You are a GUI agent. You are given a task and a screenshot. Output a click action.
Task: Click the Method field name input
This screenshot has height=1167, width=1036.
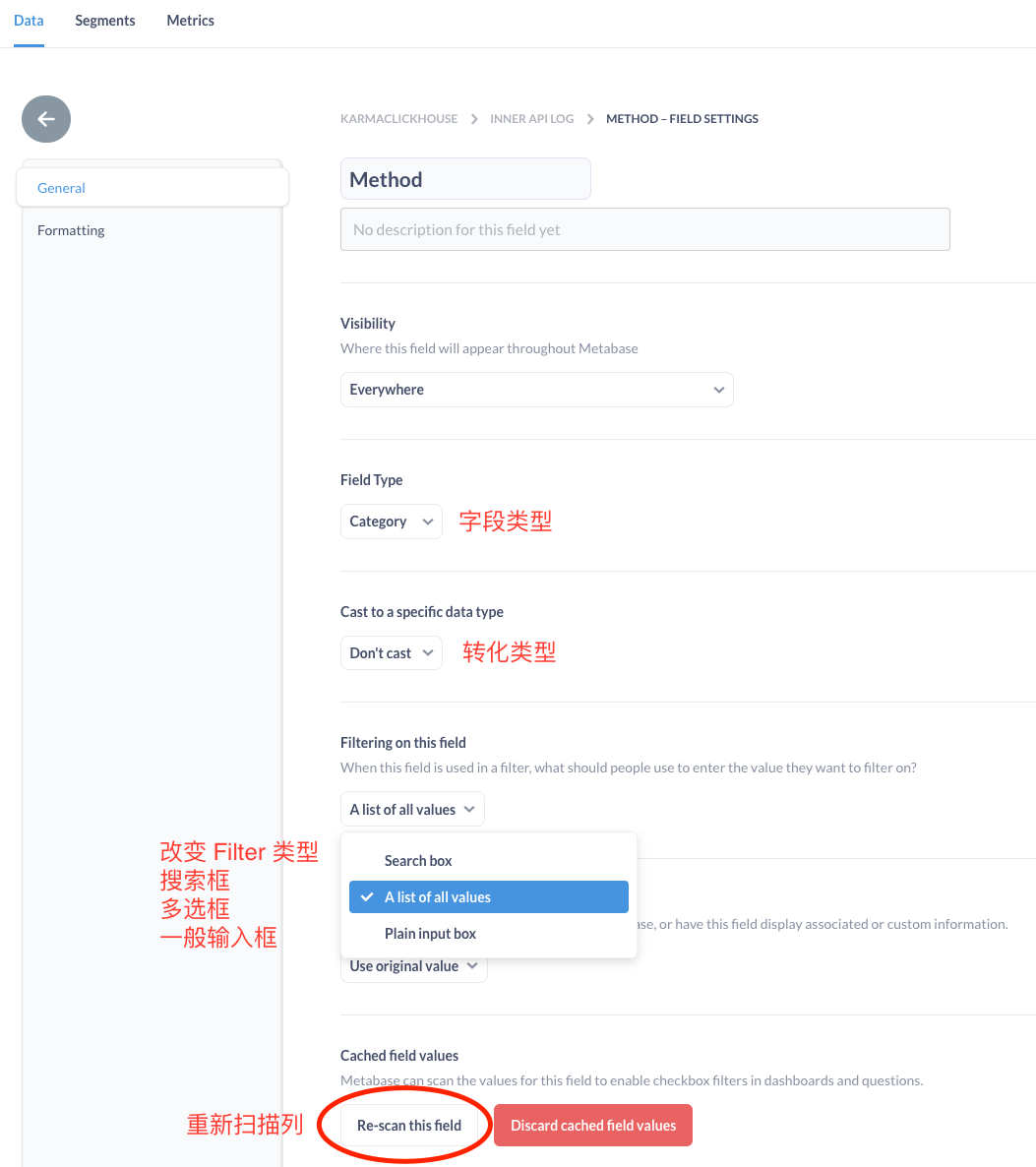465,178
